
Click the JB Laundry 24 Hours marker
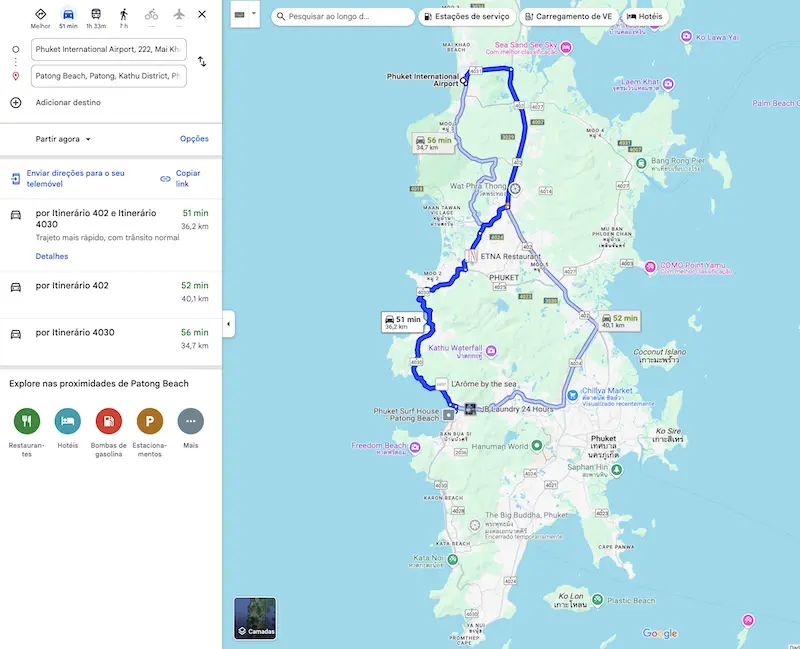coord(470,409)
